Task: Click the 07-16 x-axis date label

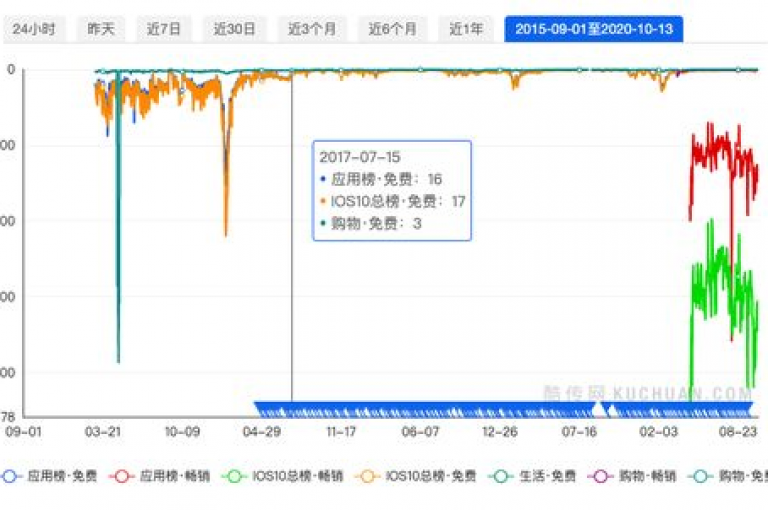Action: (579, 432)
